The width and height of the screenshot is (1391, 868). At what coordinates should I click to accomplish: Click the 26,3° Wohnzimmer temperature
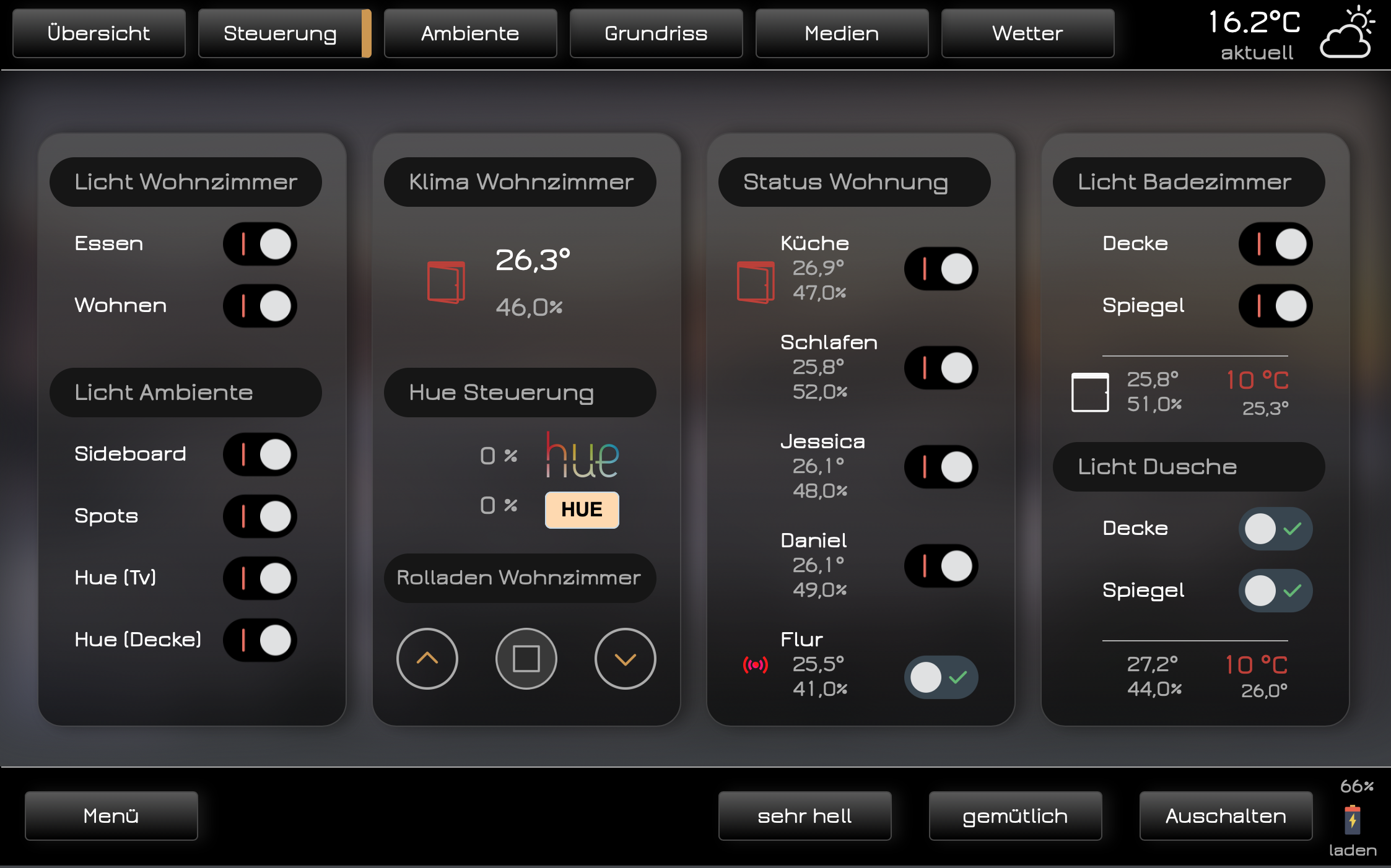click(533, 260)
